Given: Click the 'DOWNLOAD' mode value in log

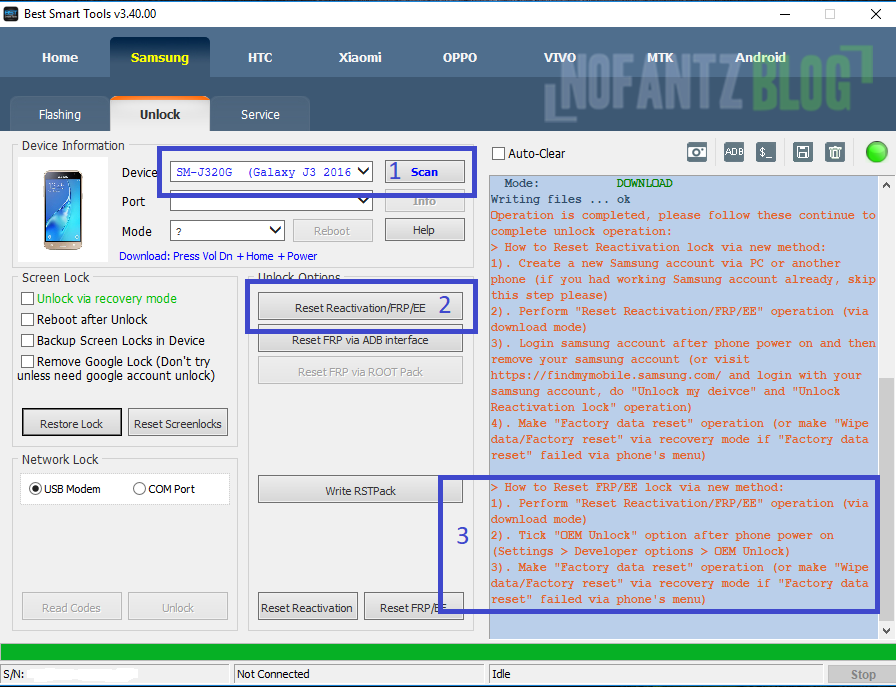Looking at the screenshot, I should [644, 183].
